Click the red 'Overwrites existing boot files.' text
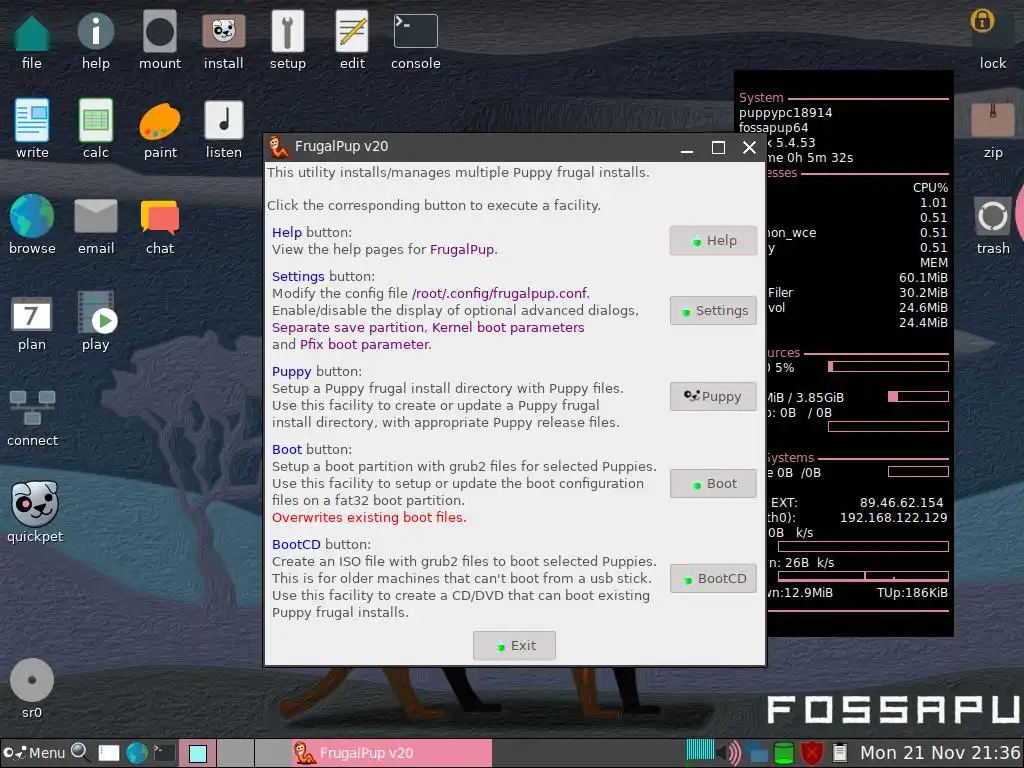Screen dimensions: 1024x768 point(369,518)
